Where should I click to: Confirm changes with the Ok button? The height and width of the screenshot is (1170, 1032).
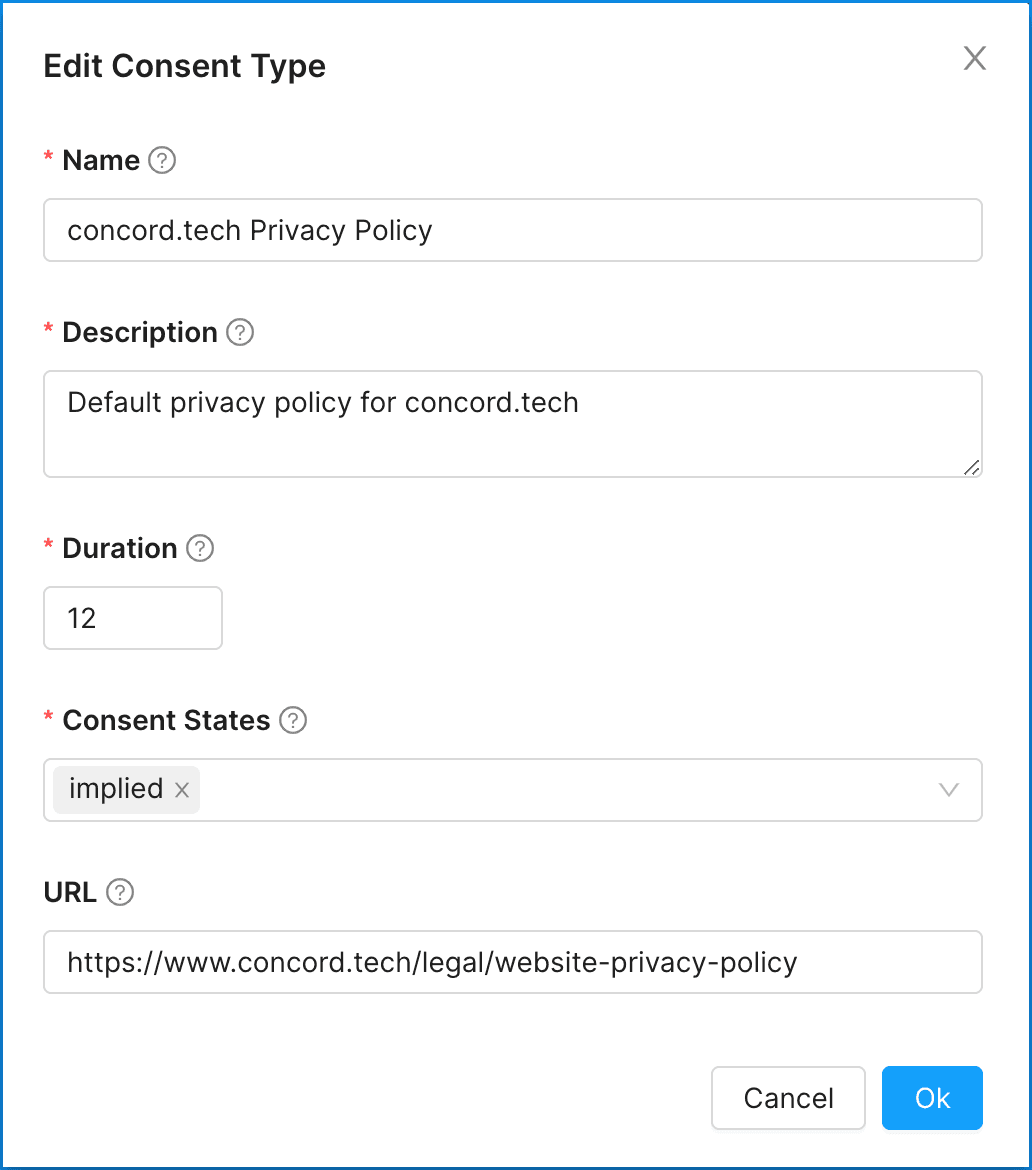(x=931, y=1098)
